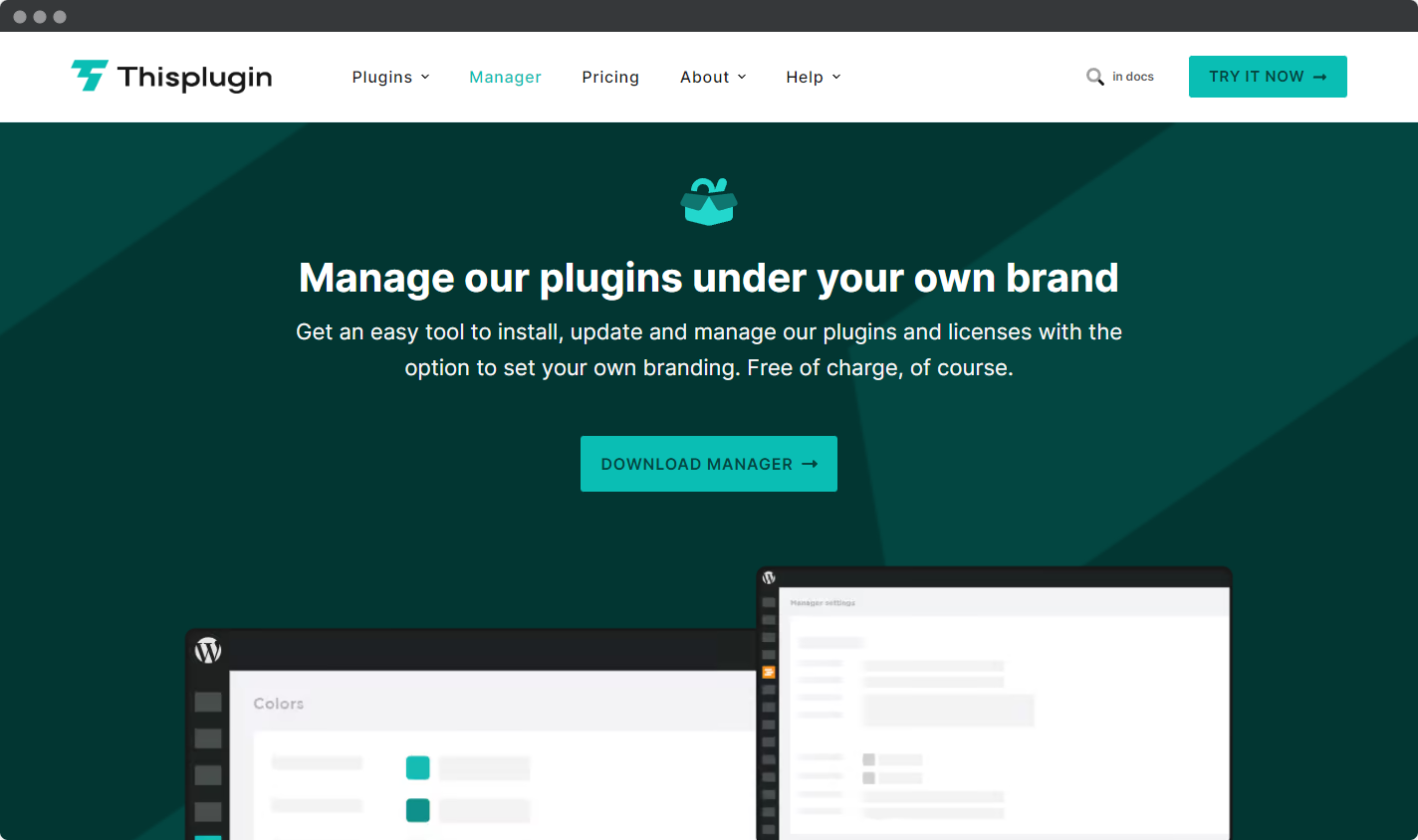
Task: Click the DOWNLOAD MANAGER button
Action: pyautogui.click(x=709, y=464)
